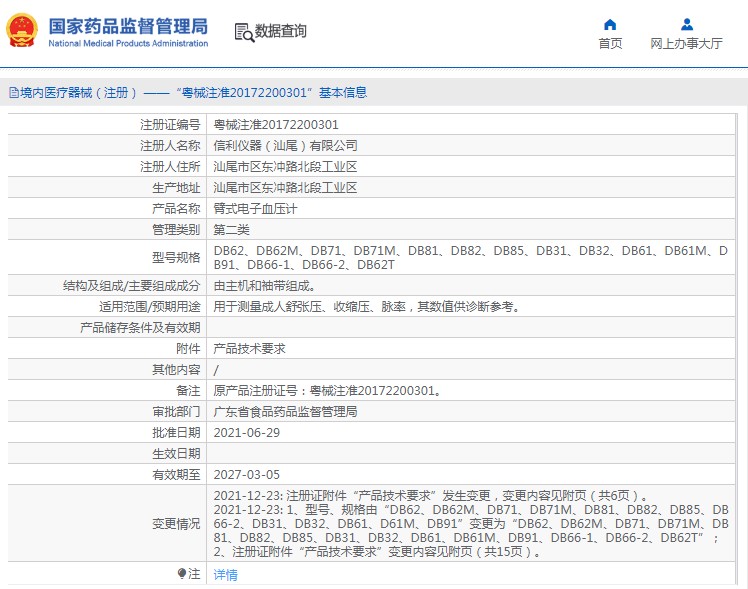The image size is (748, 589).
Task: Click the bulb icon next to 注
Action: coord(182,573)
